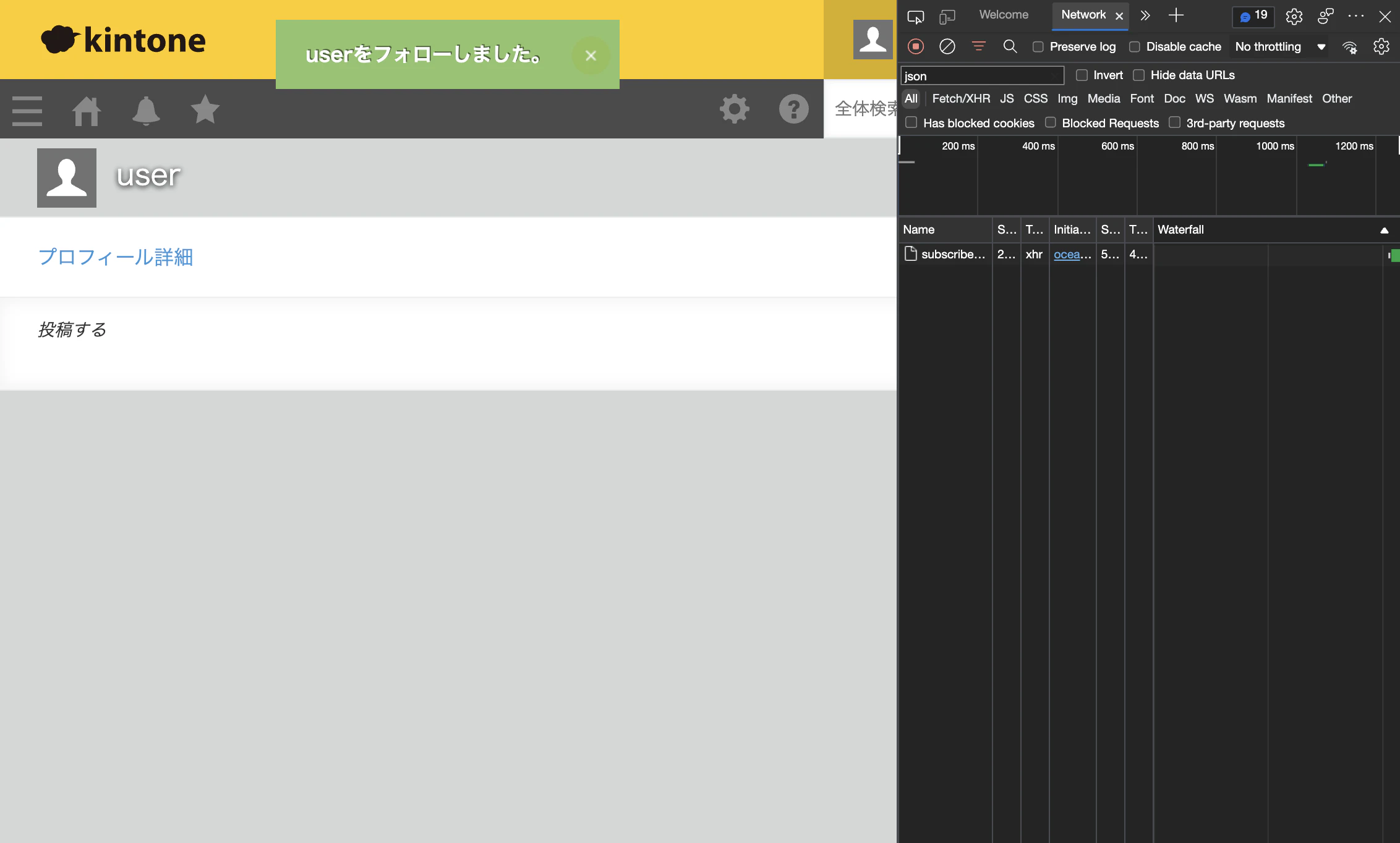Open feedback people icon in DevTools
The width and height of the screenshot is (1400, 843).
point(1326,16)
